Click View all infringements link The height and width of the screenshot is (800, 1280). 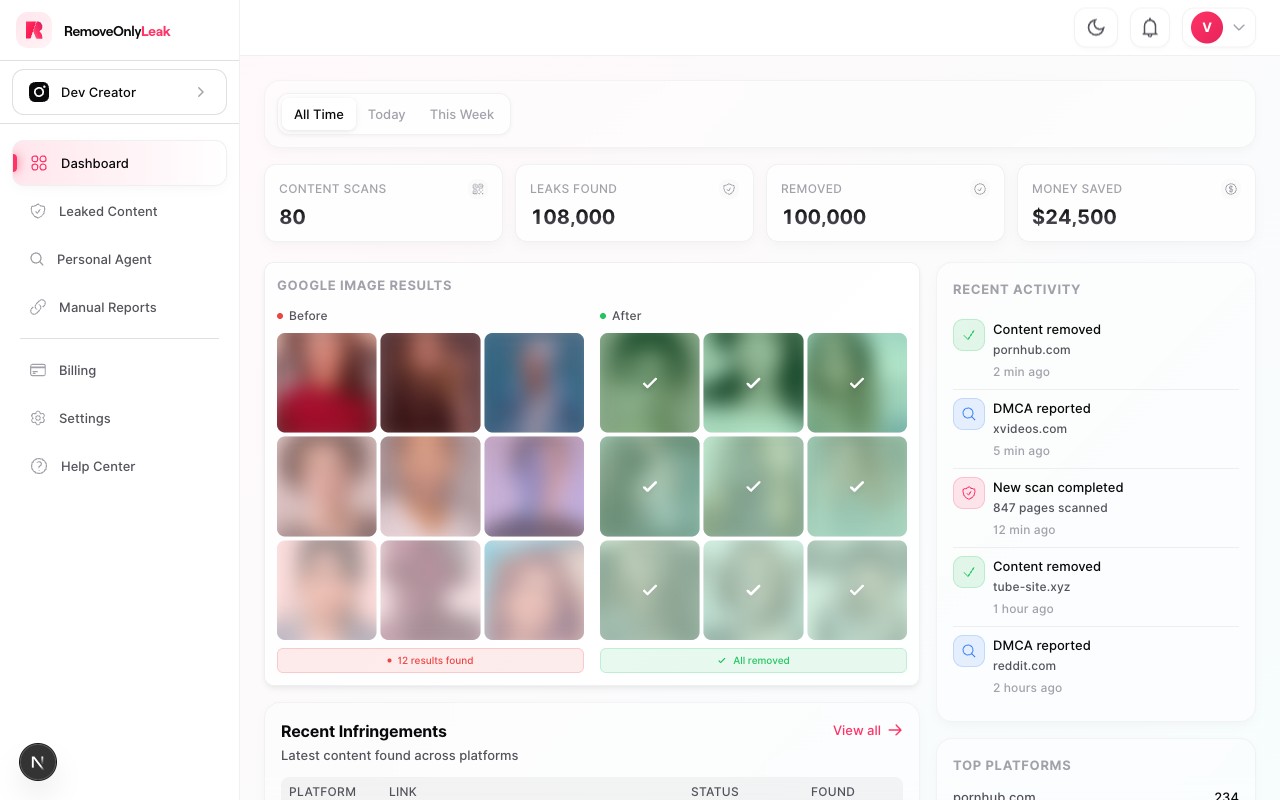coord(867,730)
